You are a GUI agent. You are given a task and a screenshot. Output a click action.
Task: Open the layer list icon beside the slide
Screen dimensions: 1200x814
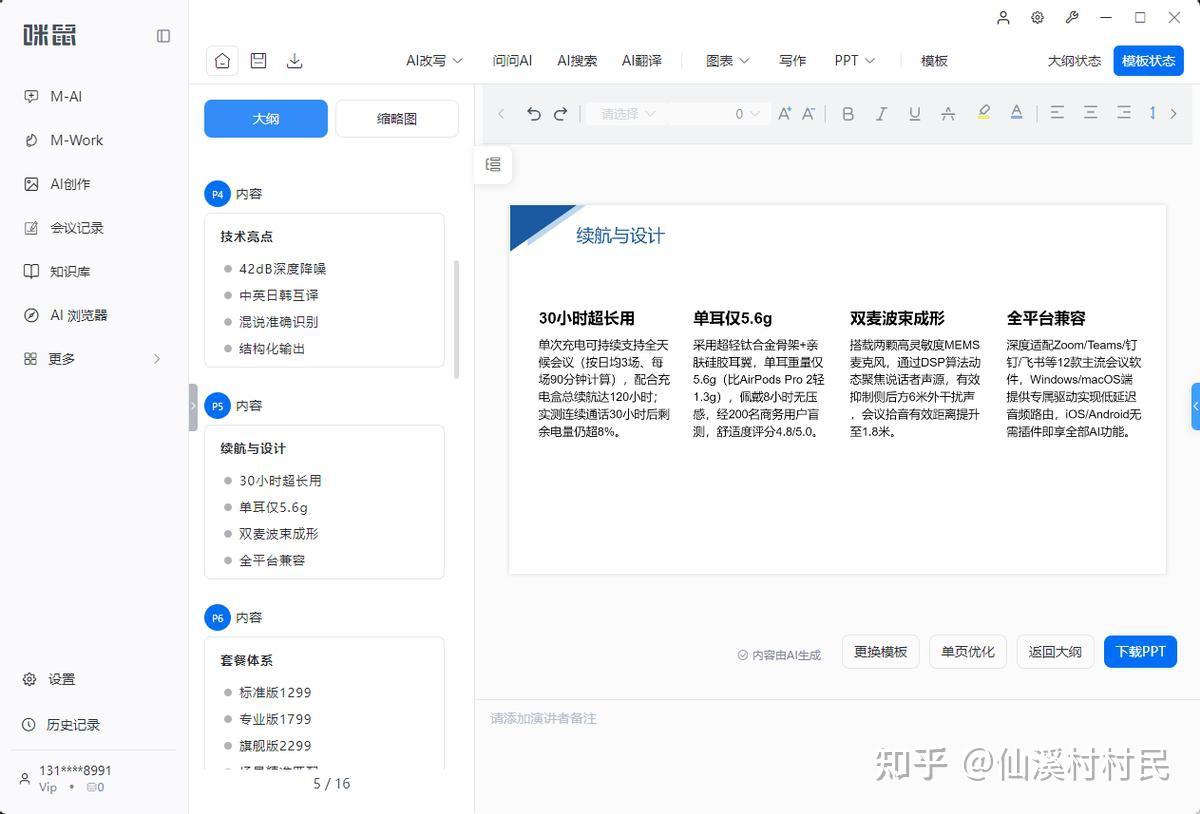(x=493, y=165)
